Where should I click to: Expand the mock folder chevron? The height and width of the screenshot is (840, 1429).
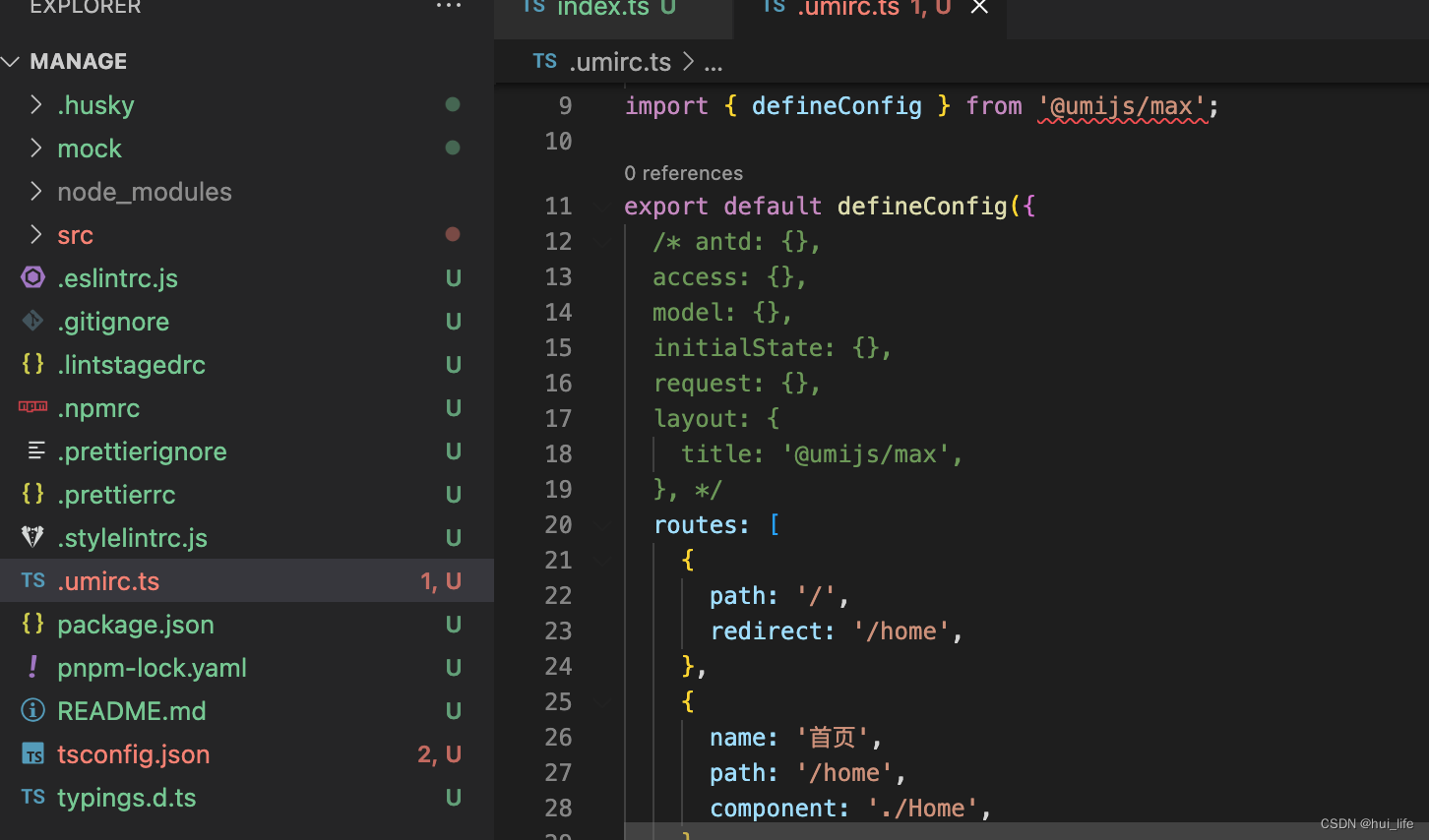[x=35, y=148]
